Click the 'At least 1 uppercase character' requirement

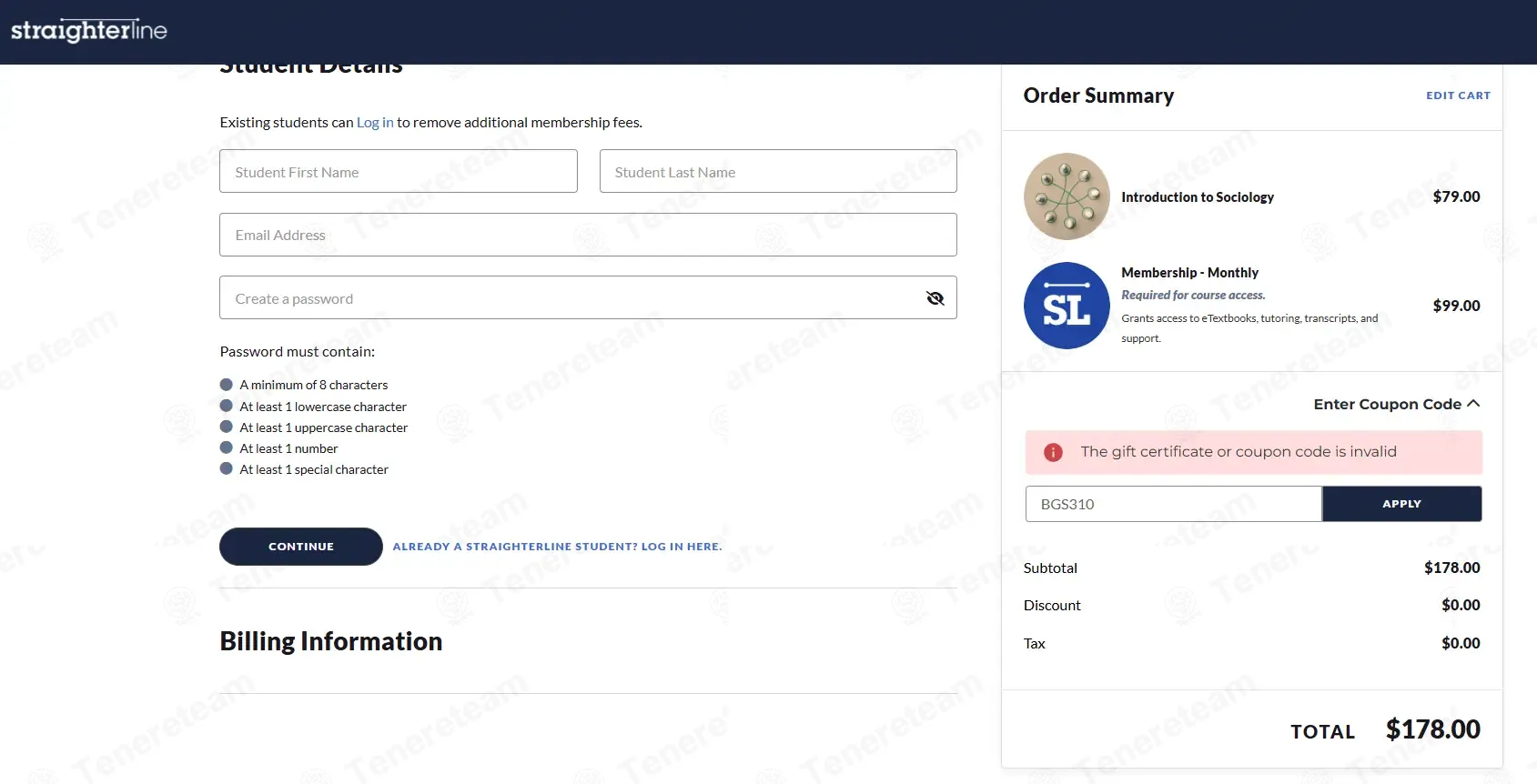[323, 427]
